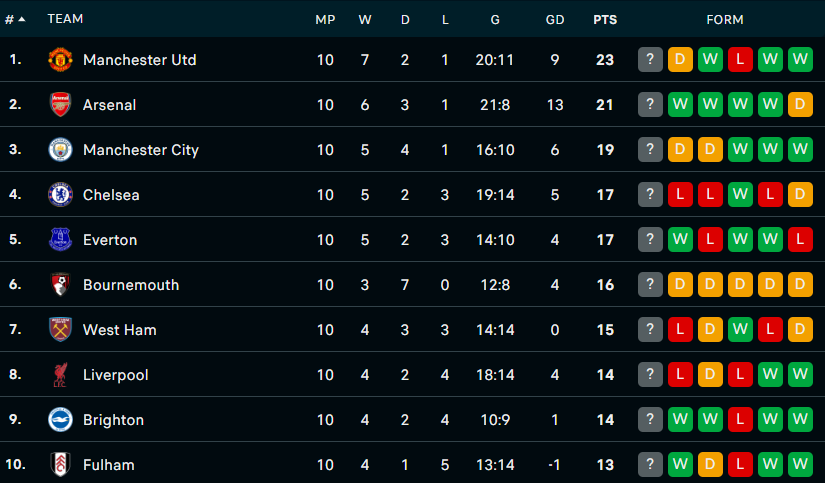Click Arsenal's grey question mark form badge
Viewport: 825px width, 483px height.
coord(651,105)
